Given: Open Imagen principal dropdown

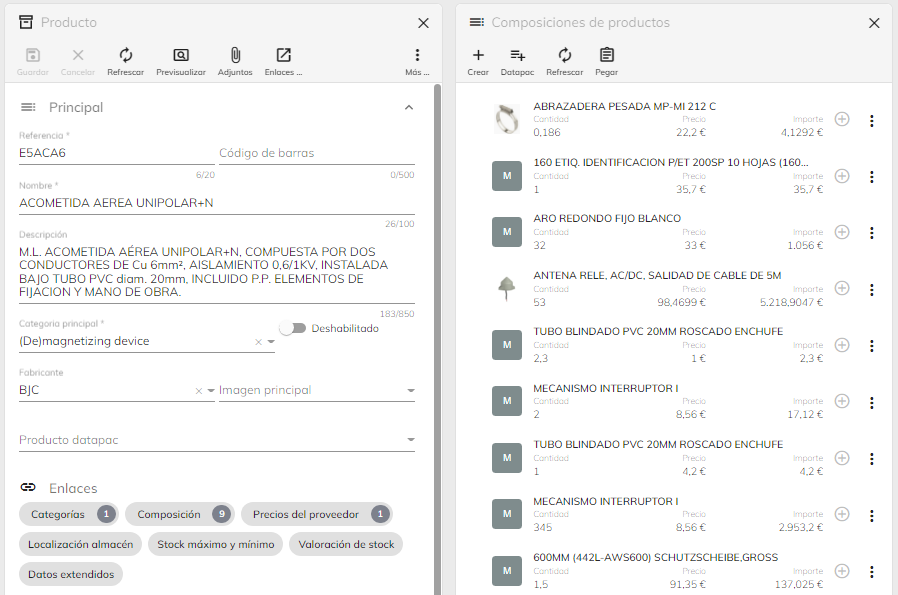Looking at the screenshot, I should click(410, 391).
